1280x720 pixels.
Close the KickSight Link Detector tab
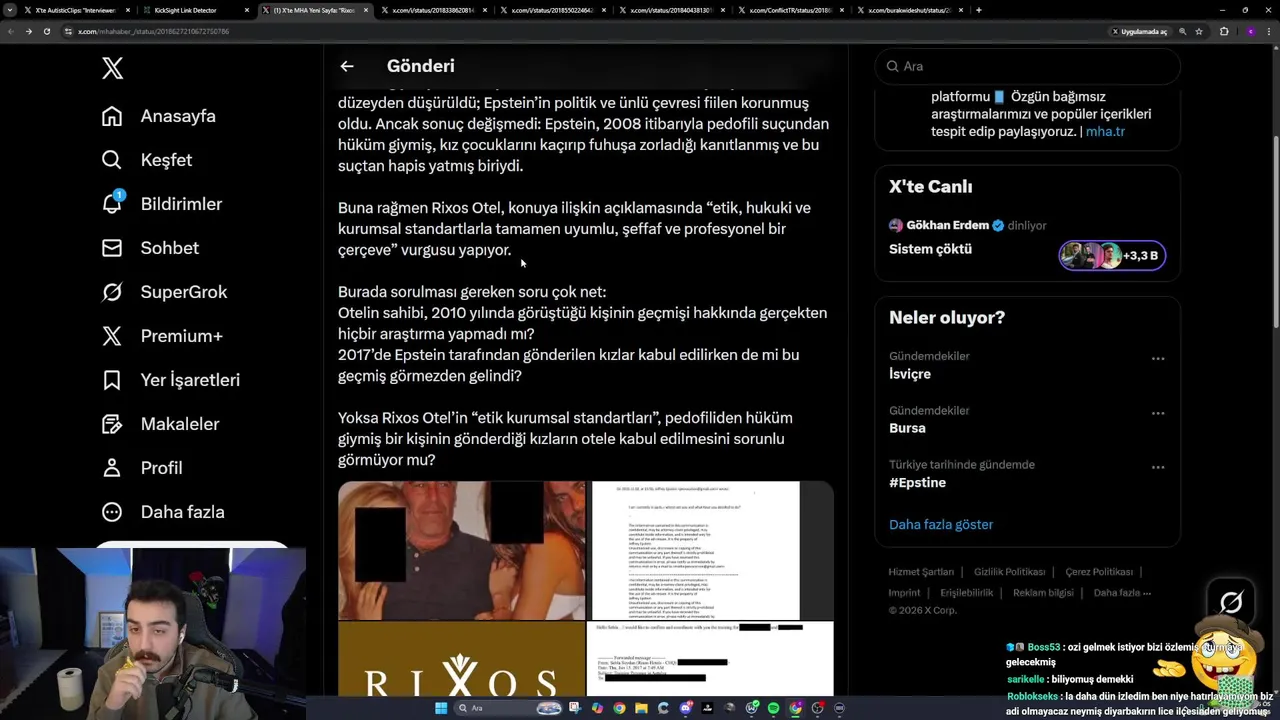[247, 10]
